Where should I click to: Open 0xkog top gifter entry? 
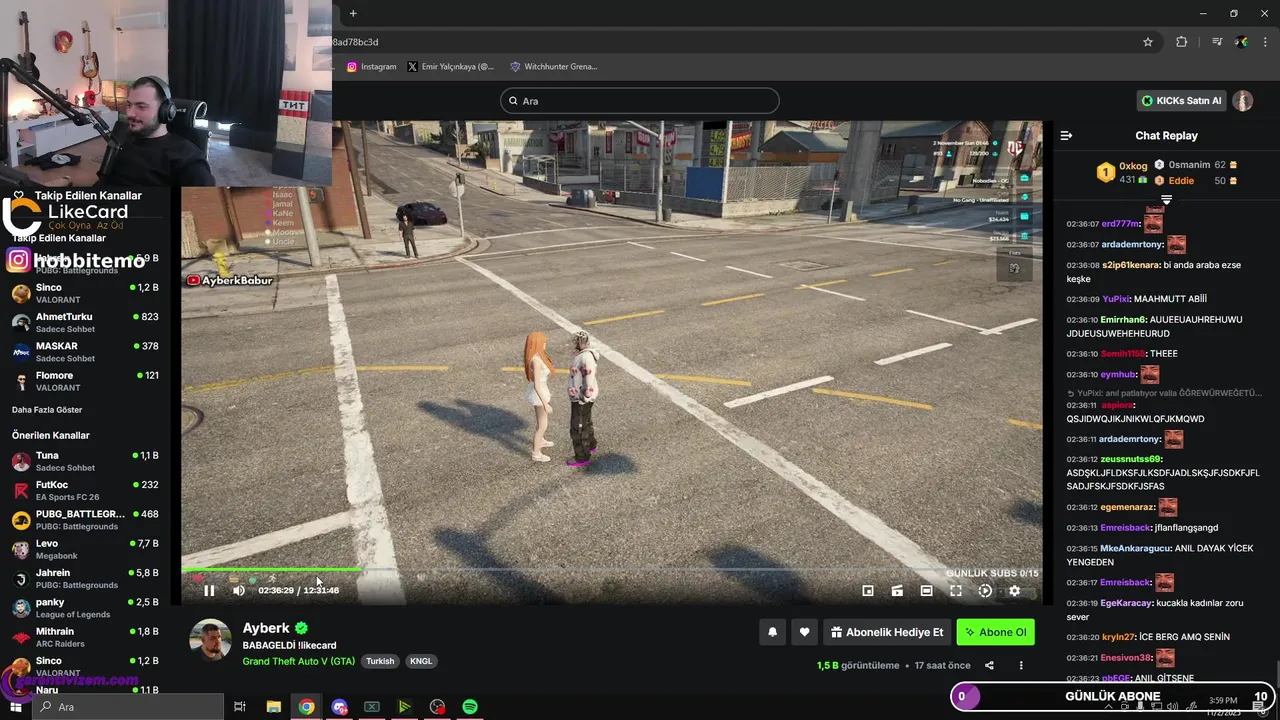(x=1124, y=172)
